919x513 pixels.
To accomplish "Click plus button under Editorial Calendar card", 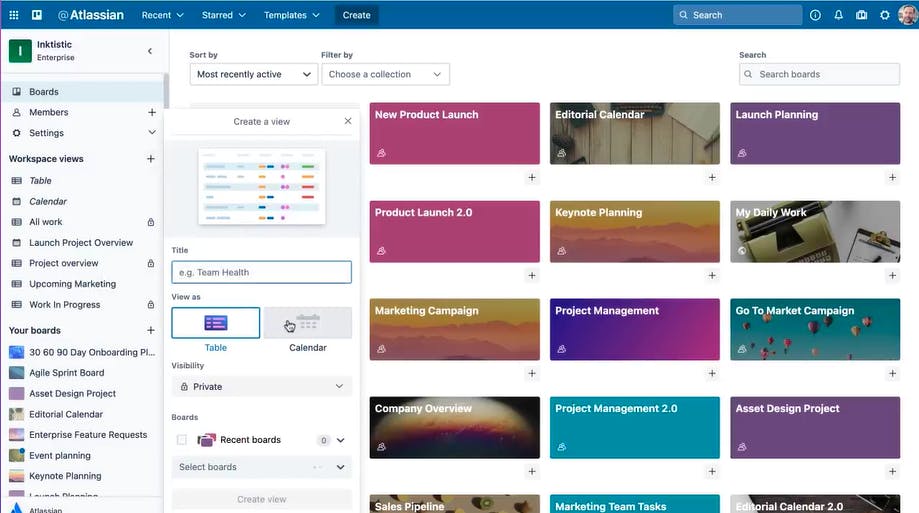I will 712,177.
